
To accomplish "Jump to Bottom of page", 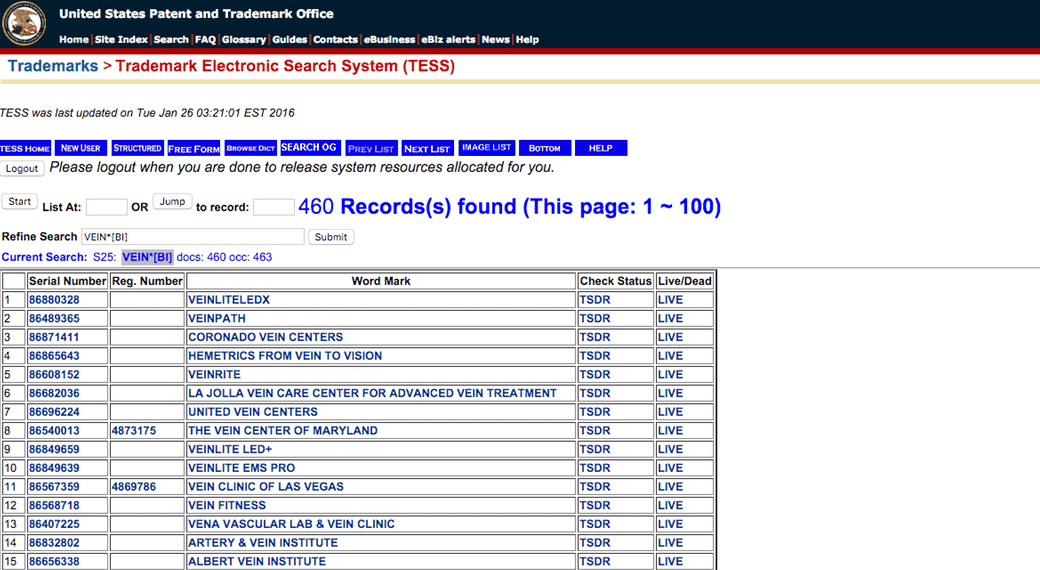I will click(x=545, y=148).
